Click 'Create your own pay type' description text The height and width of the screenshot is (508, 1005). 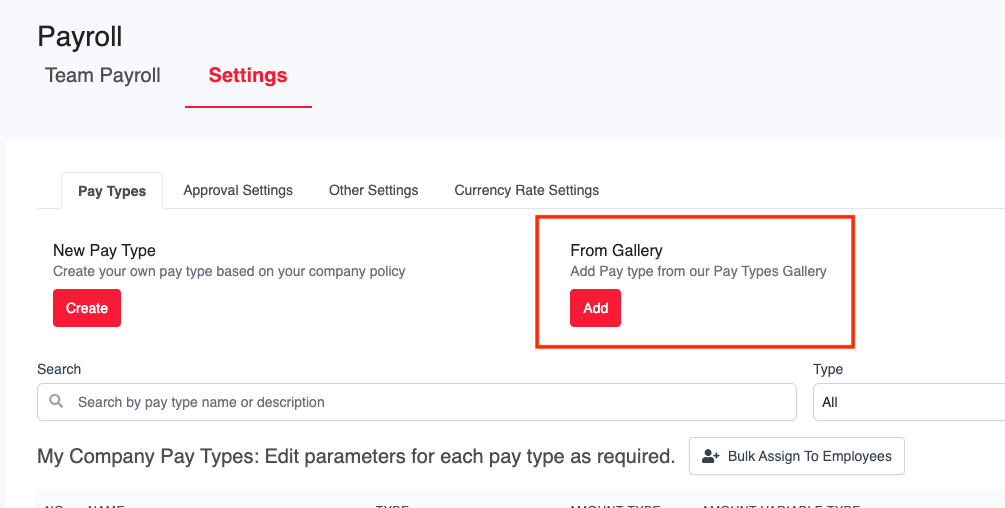pos(229,271)
